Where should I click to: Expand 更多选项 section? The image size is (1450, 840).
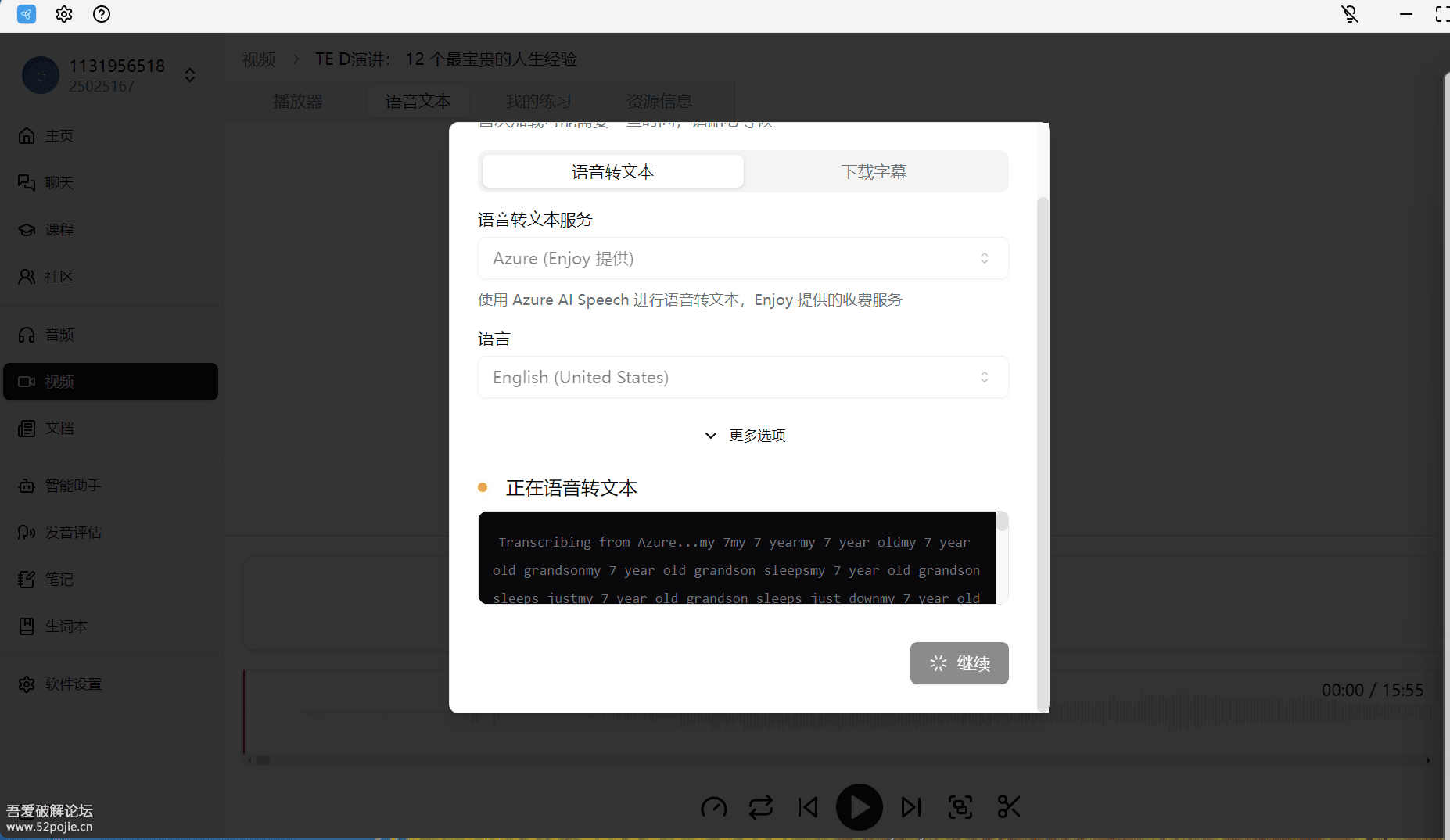coord(745,436)
